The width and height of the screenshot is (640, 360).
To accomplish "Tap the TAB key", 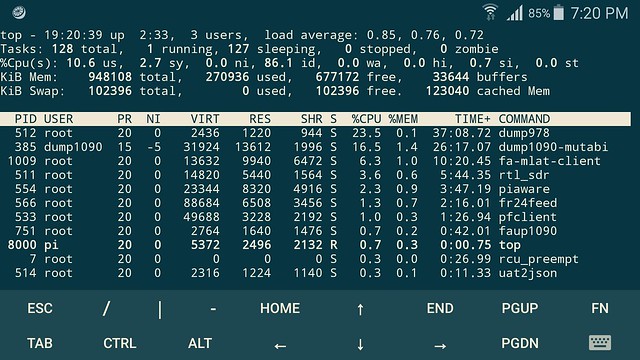I will coord(40,343).
